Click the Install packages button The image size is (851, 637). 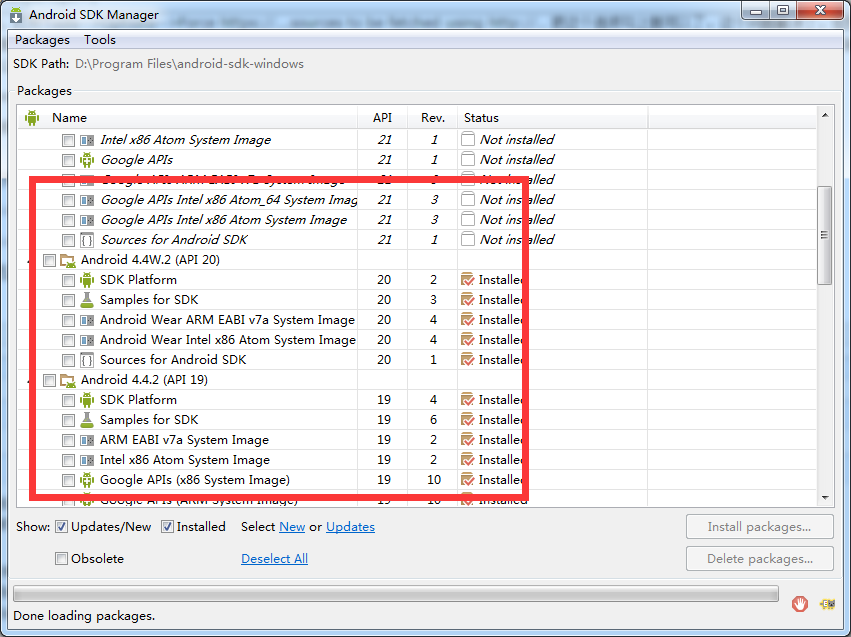click(x=759, y=527)
